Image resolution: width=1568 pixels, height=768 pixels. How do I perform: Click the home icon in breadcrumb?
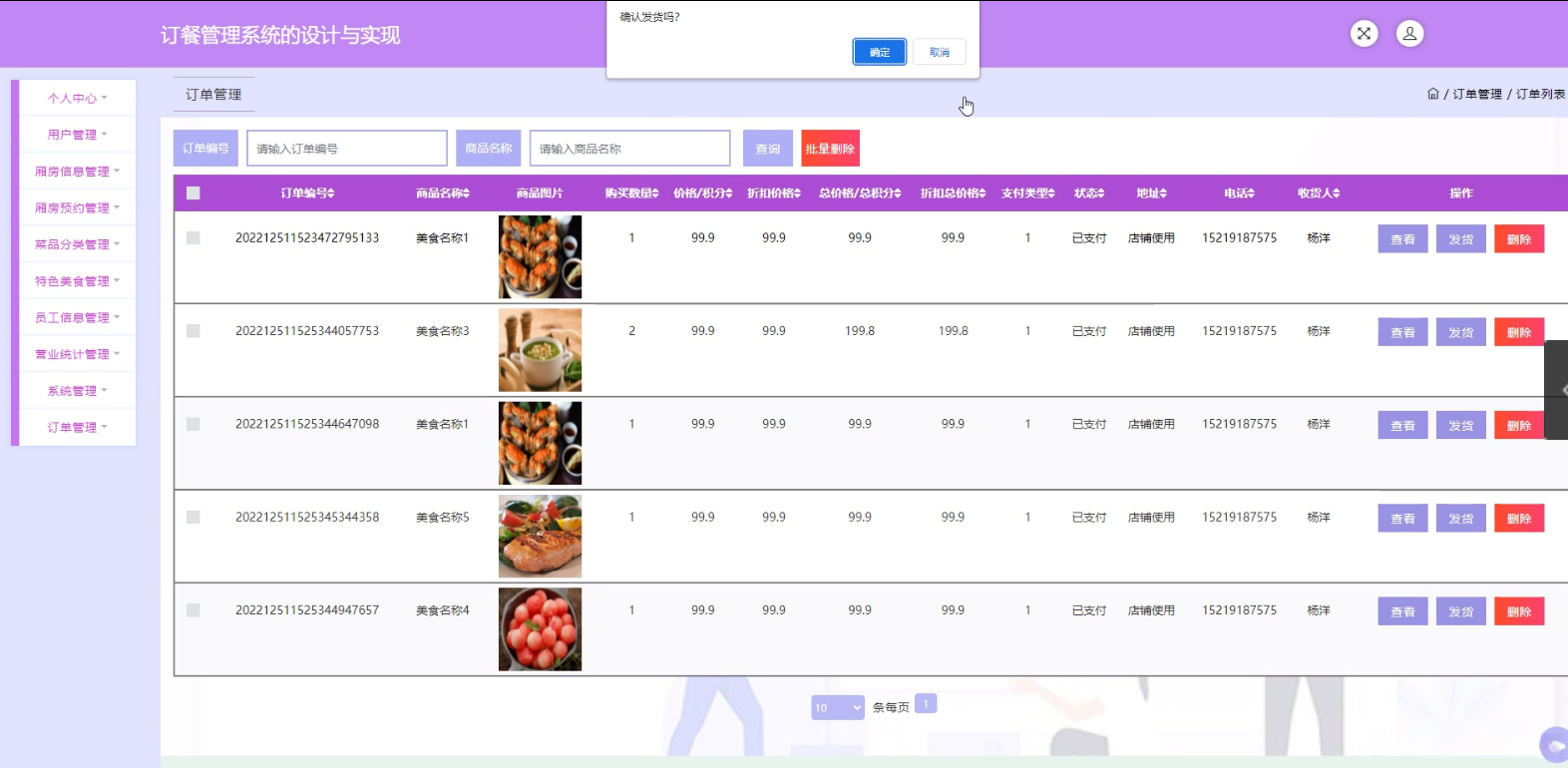1432,94
